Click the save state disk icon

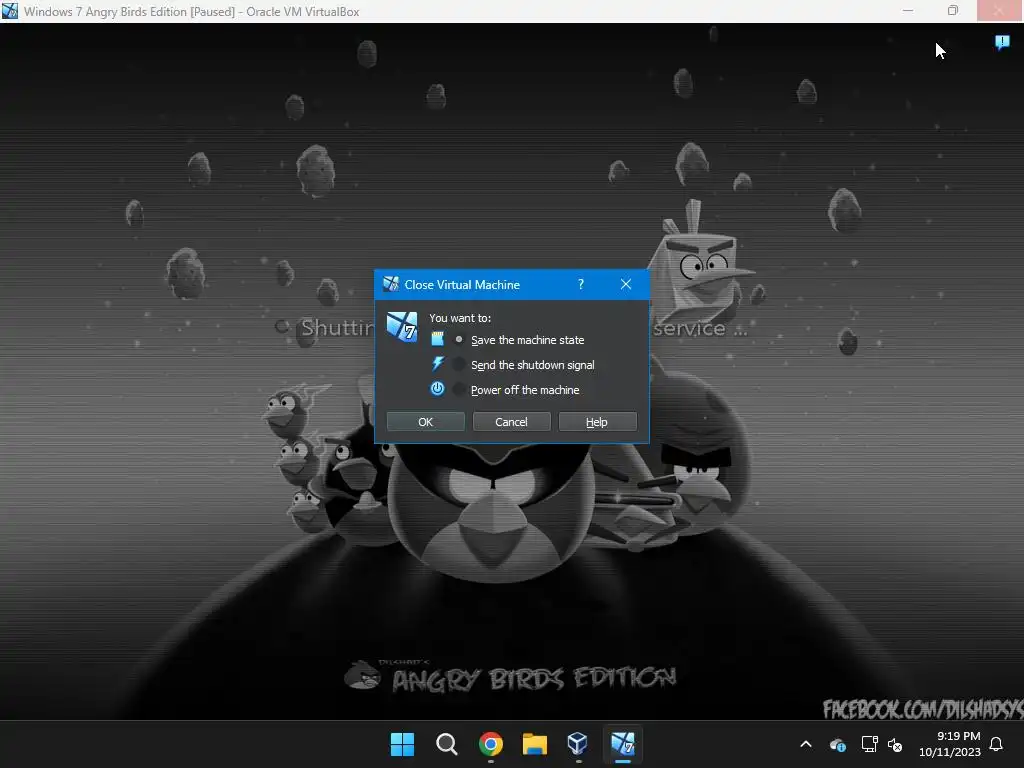438,339
